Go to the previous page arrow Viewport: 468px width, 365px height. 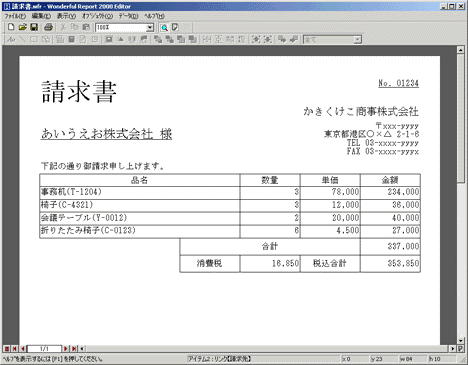click(x=22, y=349)
